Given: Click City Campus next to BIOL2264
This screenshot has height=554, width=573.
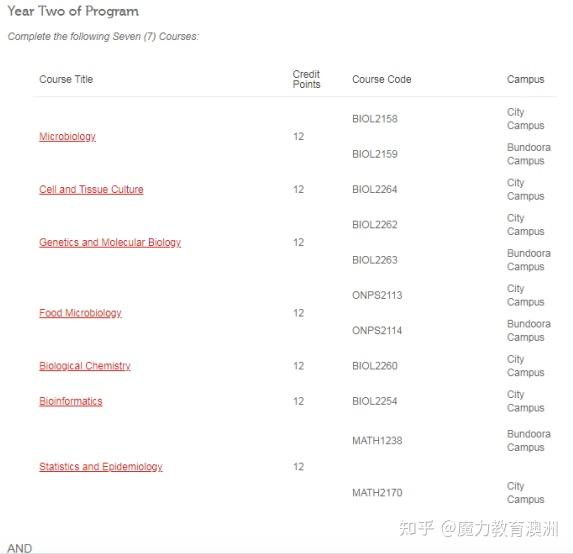Looking at the screenshot, I should click(525, 189).
